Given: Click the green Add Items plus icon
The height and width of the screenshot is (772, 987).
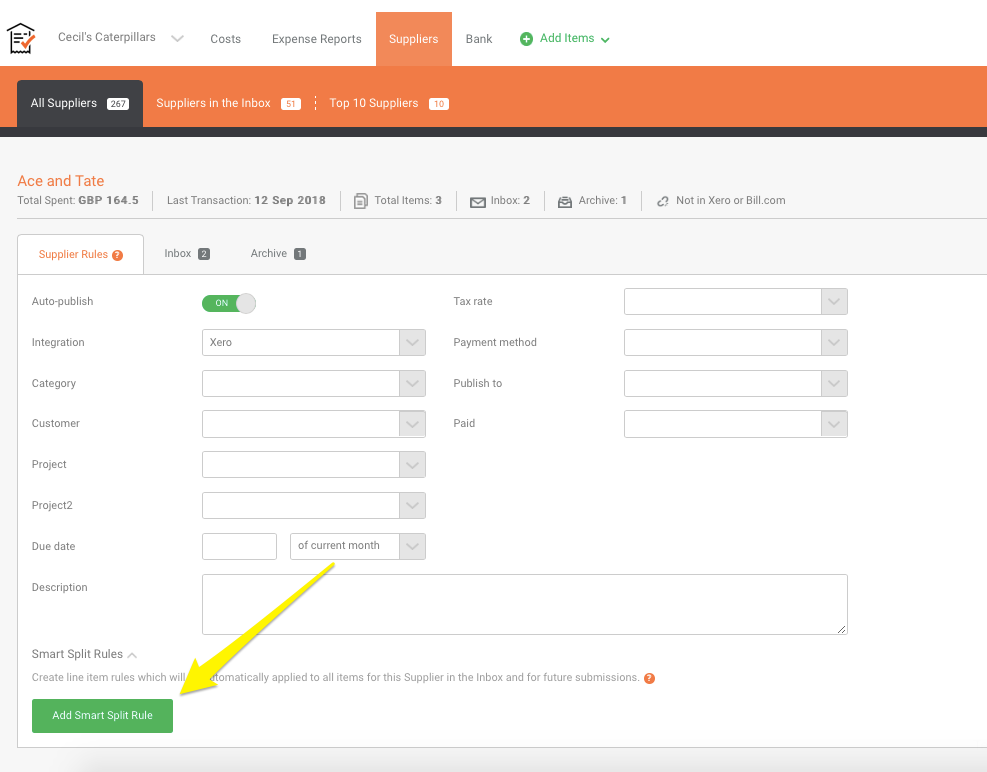Looking at the screenshot, I should click(x=526, y=39).
